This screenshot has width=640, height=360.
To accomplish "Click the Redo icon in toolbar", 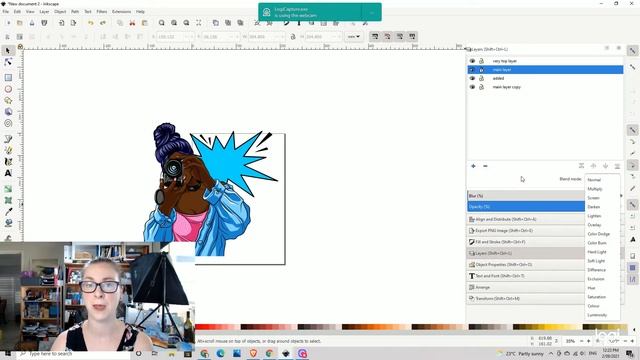I will click(x=103, y=23).
